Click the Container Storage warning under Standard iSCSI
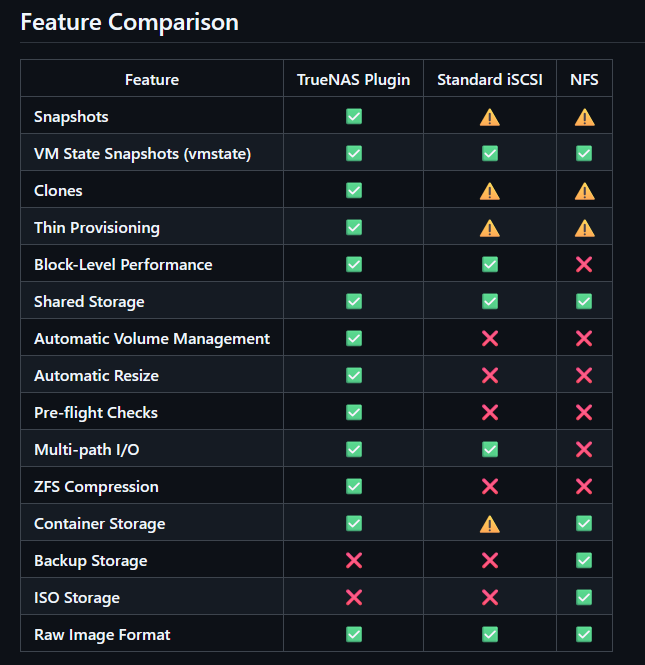The width and height of the screenshot is (645, 665). (x=489, y=524)
